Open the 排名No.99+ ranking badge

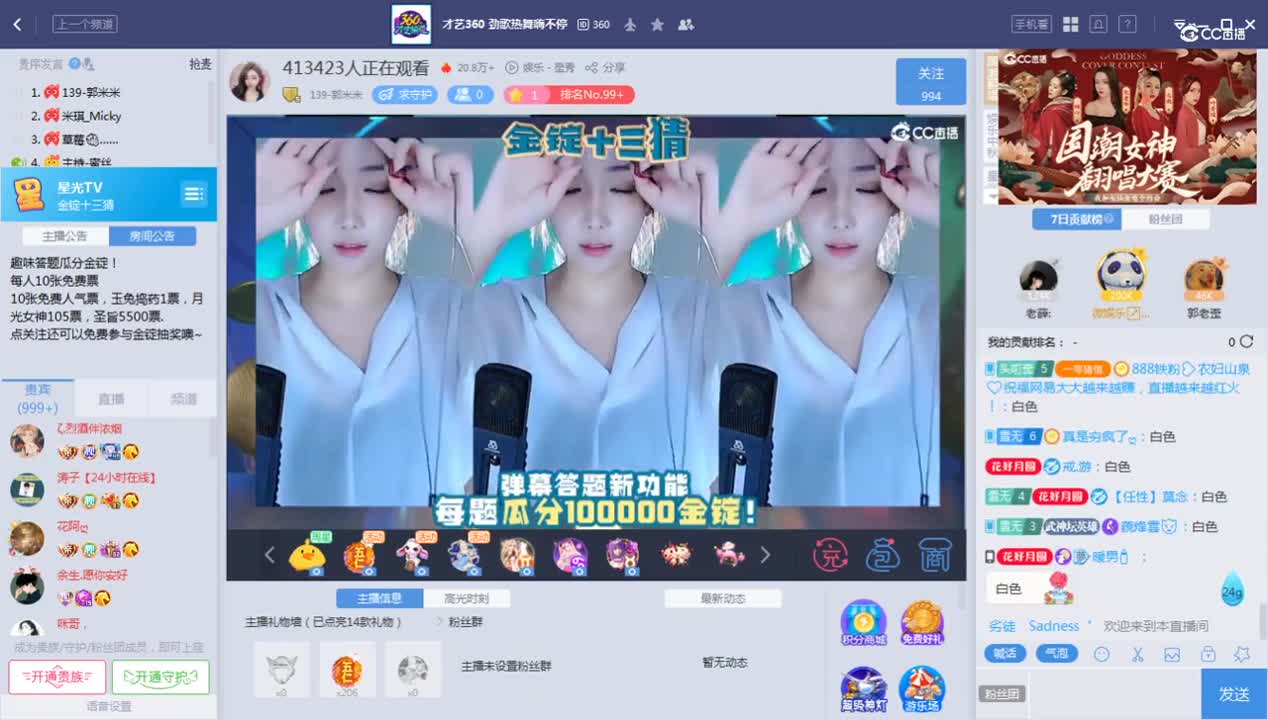click(568, 95)
